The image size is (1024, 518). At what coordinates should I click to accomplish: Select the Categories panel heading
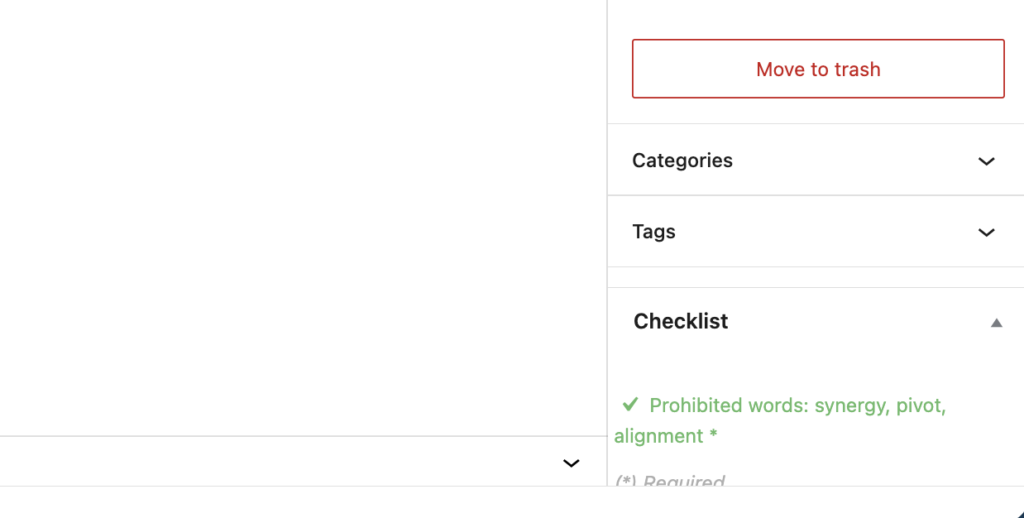coord(682,161)
